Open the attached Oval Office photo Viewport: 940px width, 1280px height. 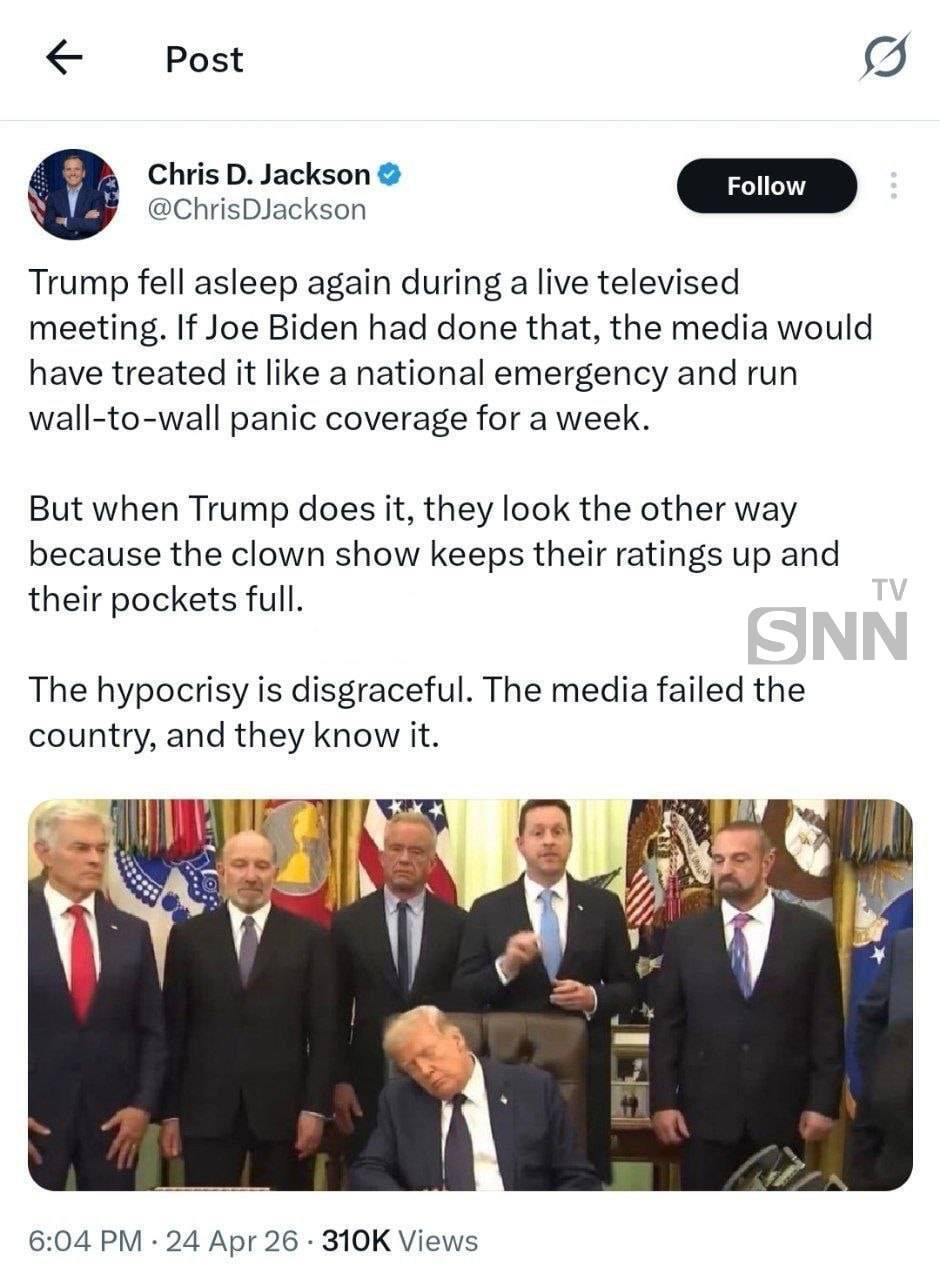tap(470, 995)
